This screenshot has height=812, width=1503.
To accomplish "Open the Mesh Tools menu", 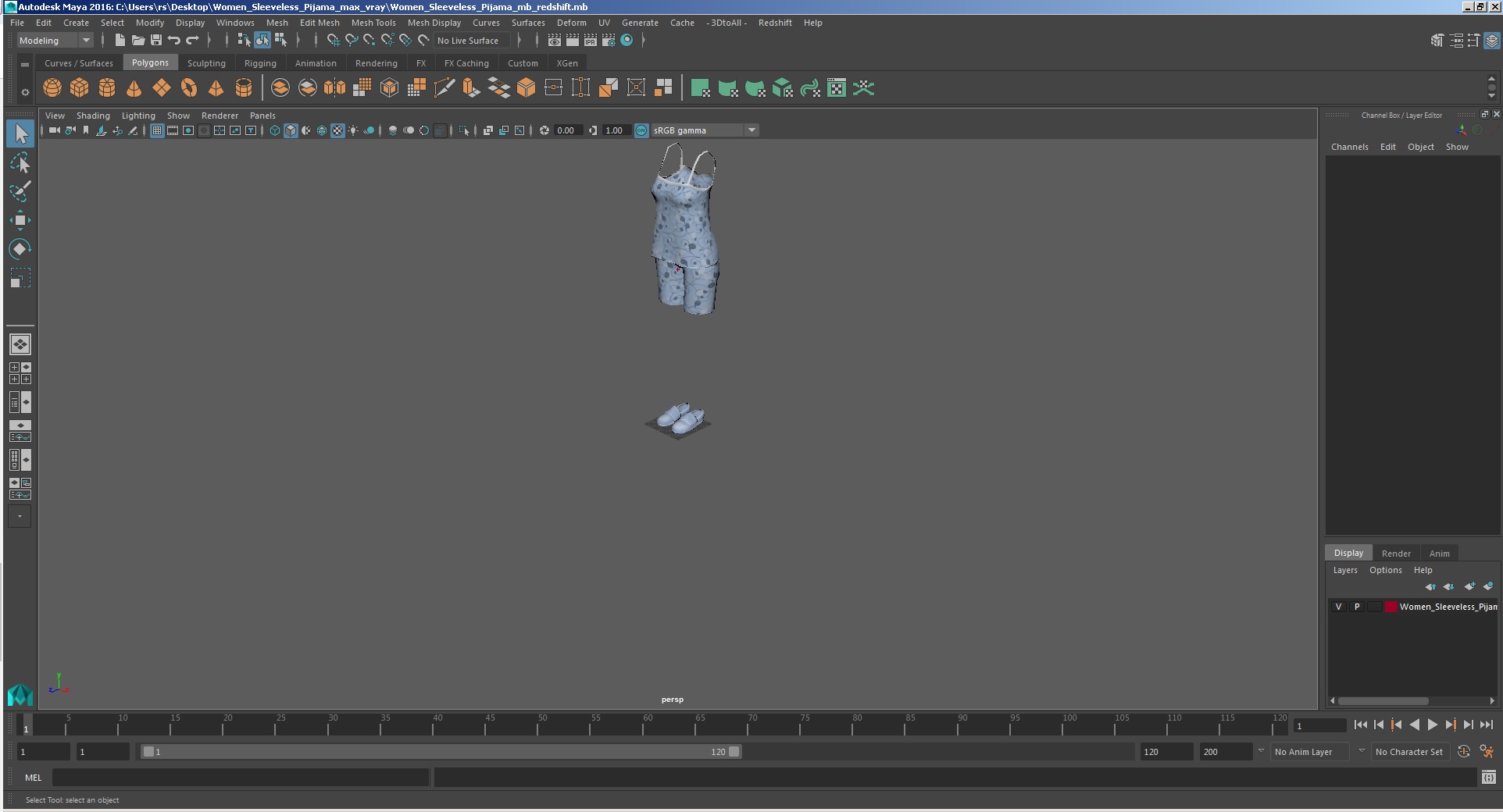I will click(x=373, y=23).
